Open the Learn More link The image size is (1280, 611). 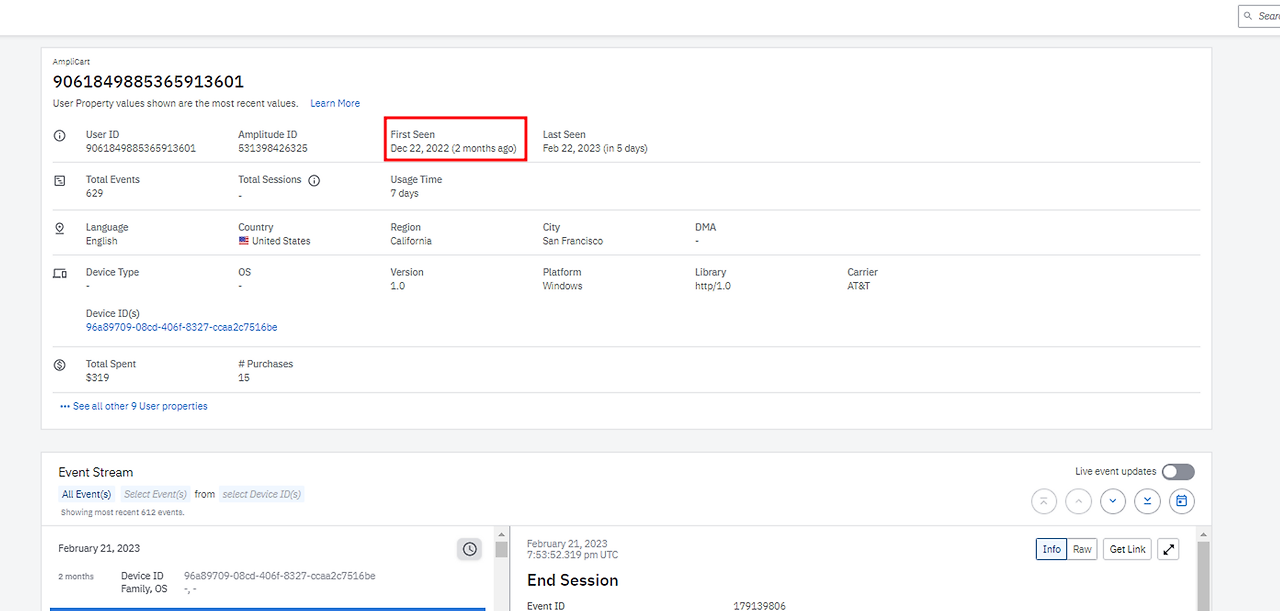(x=335, y=103)
